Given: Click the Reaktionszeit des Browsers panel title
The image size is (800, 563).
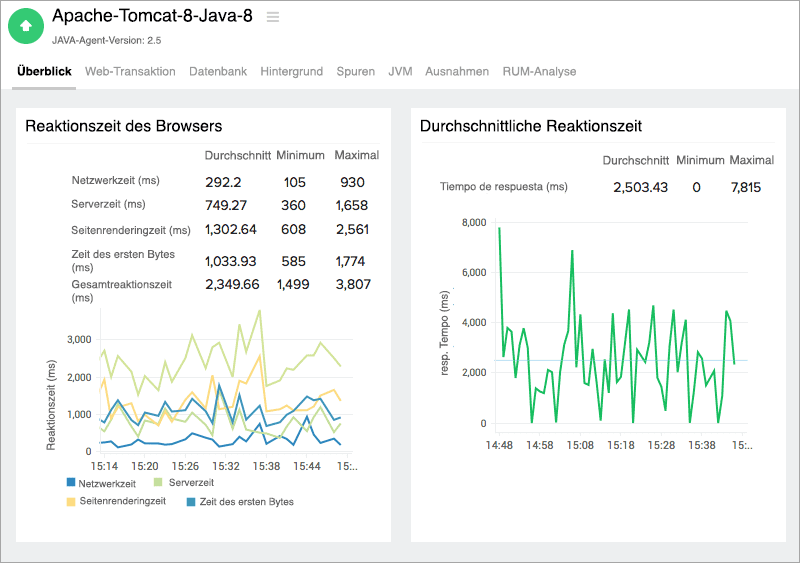Looking at the screenshot, I should 123,126.
